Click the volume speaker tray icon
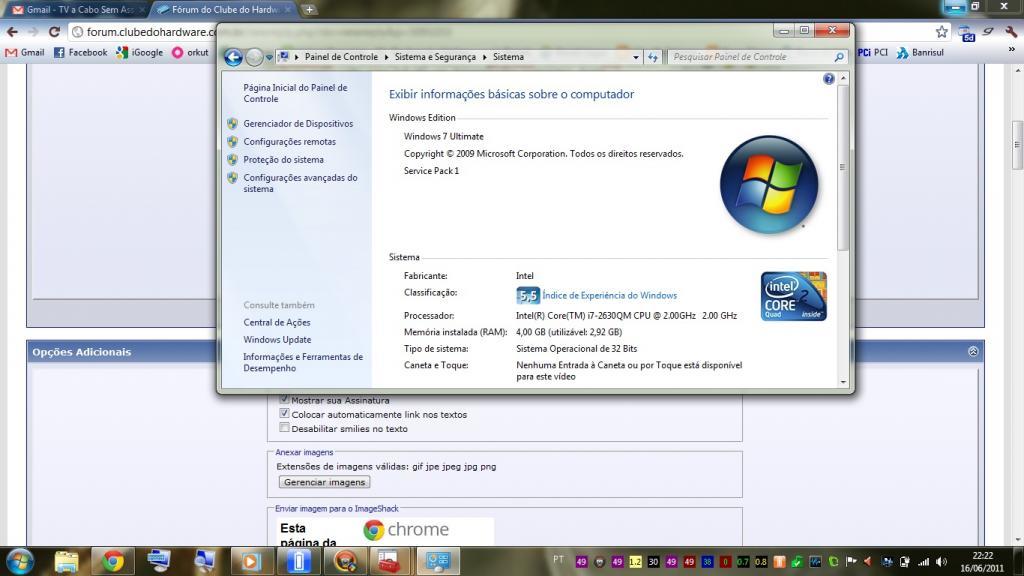This screenshot has height=576, width=1024. pyautogui.click(x=941, y=561)
